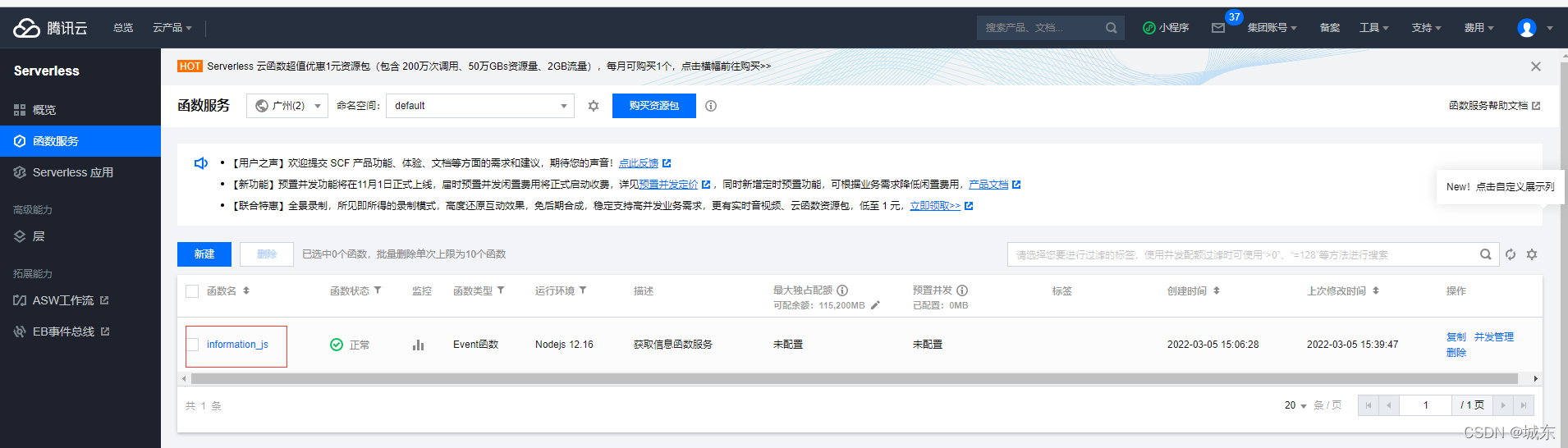Click the user avatar icon

[x=1526, y=28]
